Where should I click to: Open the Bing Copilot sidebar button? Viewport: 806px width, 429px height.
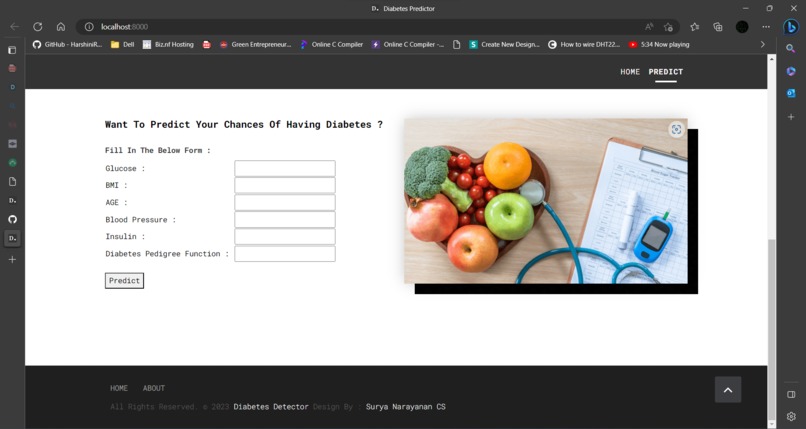pyautogui.click(x=791, y=27)
